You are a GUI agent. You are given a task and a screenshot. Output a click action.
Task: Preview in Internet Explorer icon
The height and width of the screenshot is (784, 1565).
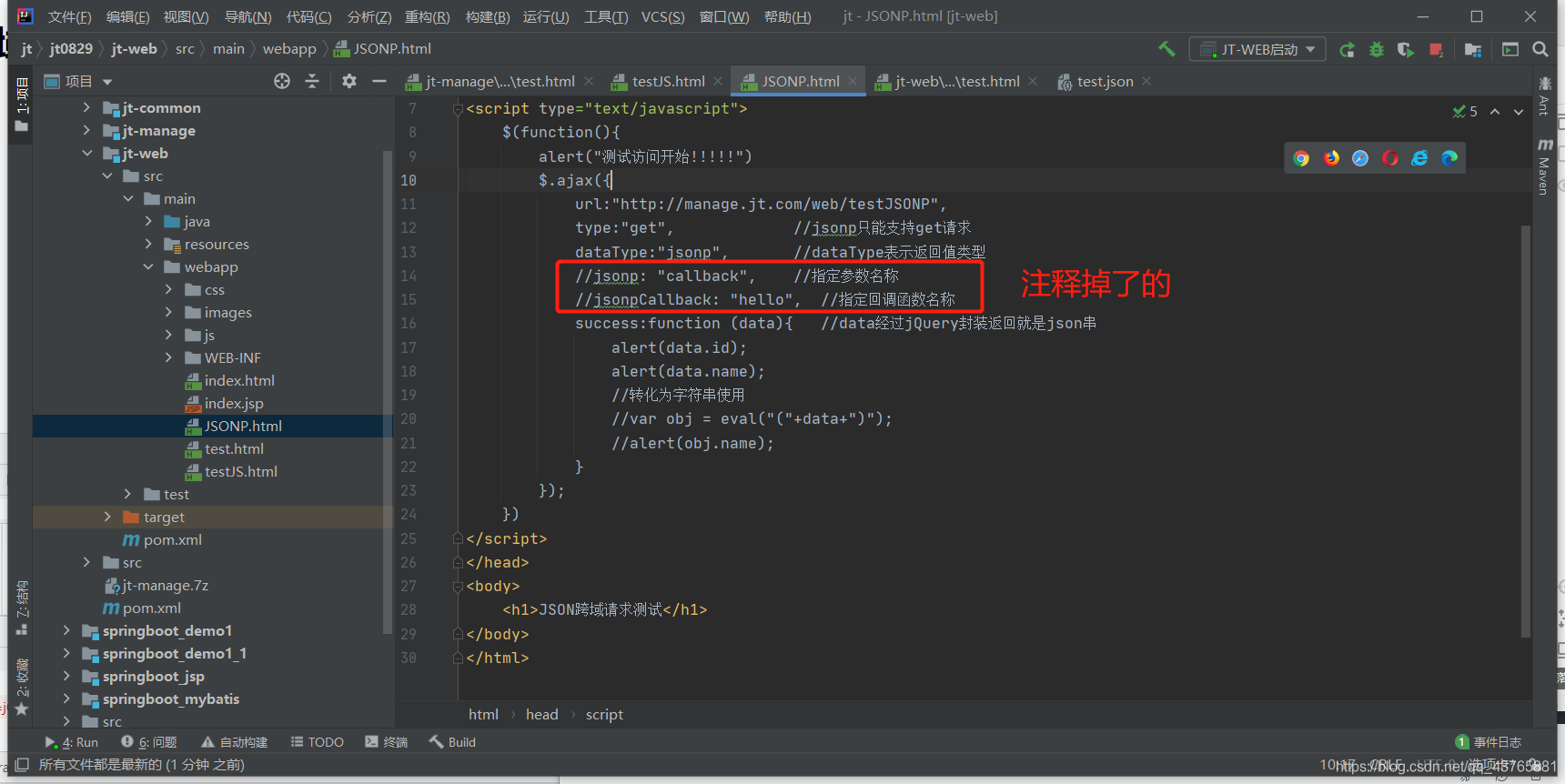pyautogui.click(x=1419, y=158)
